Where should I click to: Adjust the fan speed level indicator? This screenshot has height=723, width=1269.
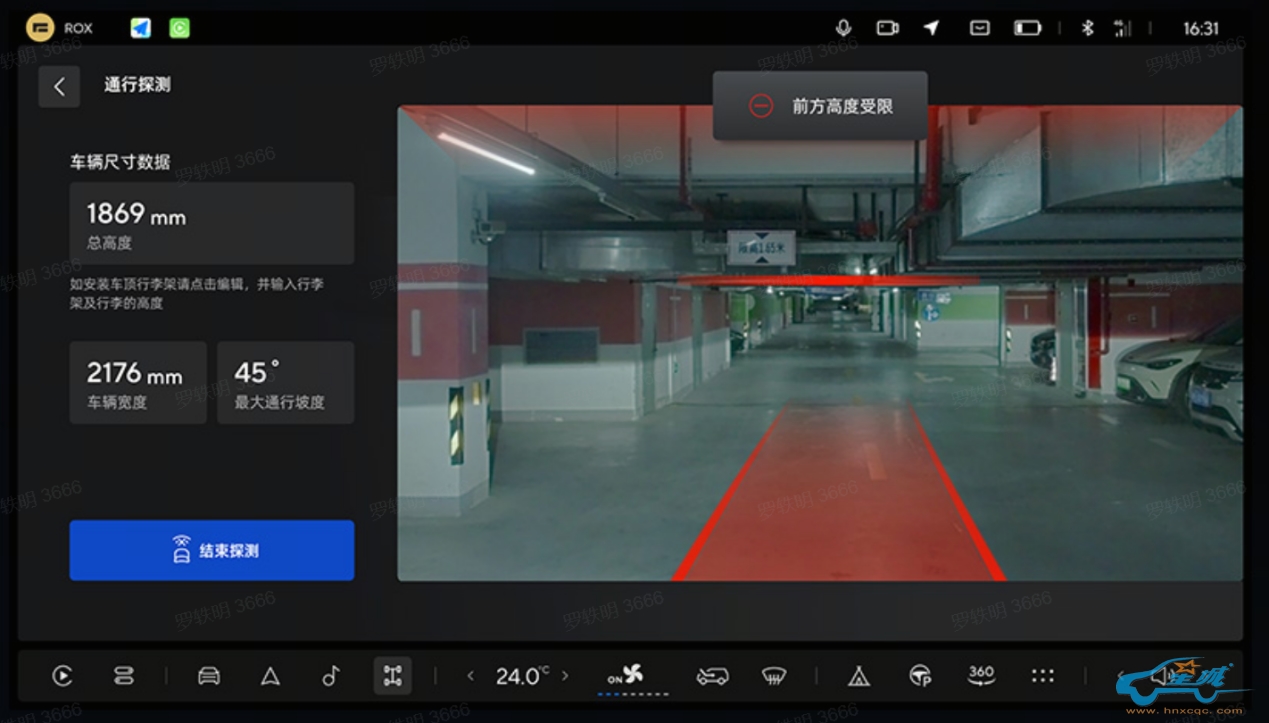pos(632,693)
